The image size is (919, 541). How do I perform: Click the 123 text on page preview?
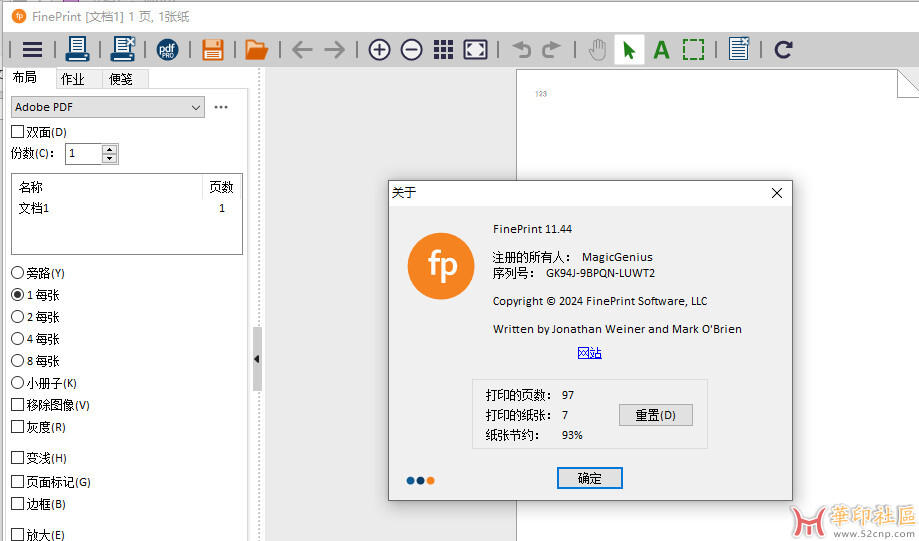[541, 94]
